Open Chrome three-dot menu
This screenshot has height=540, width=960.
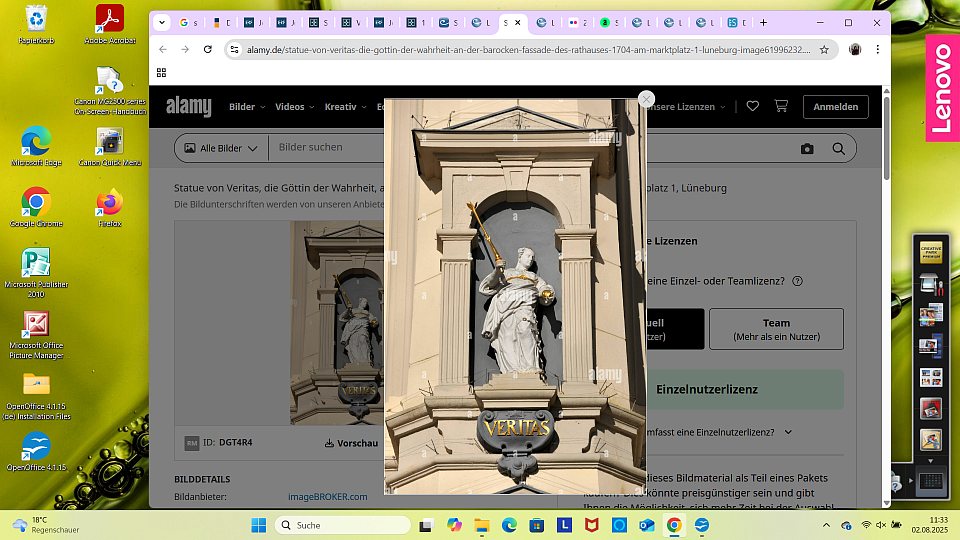(877, 50)
